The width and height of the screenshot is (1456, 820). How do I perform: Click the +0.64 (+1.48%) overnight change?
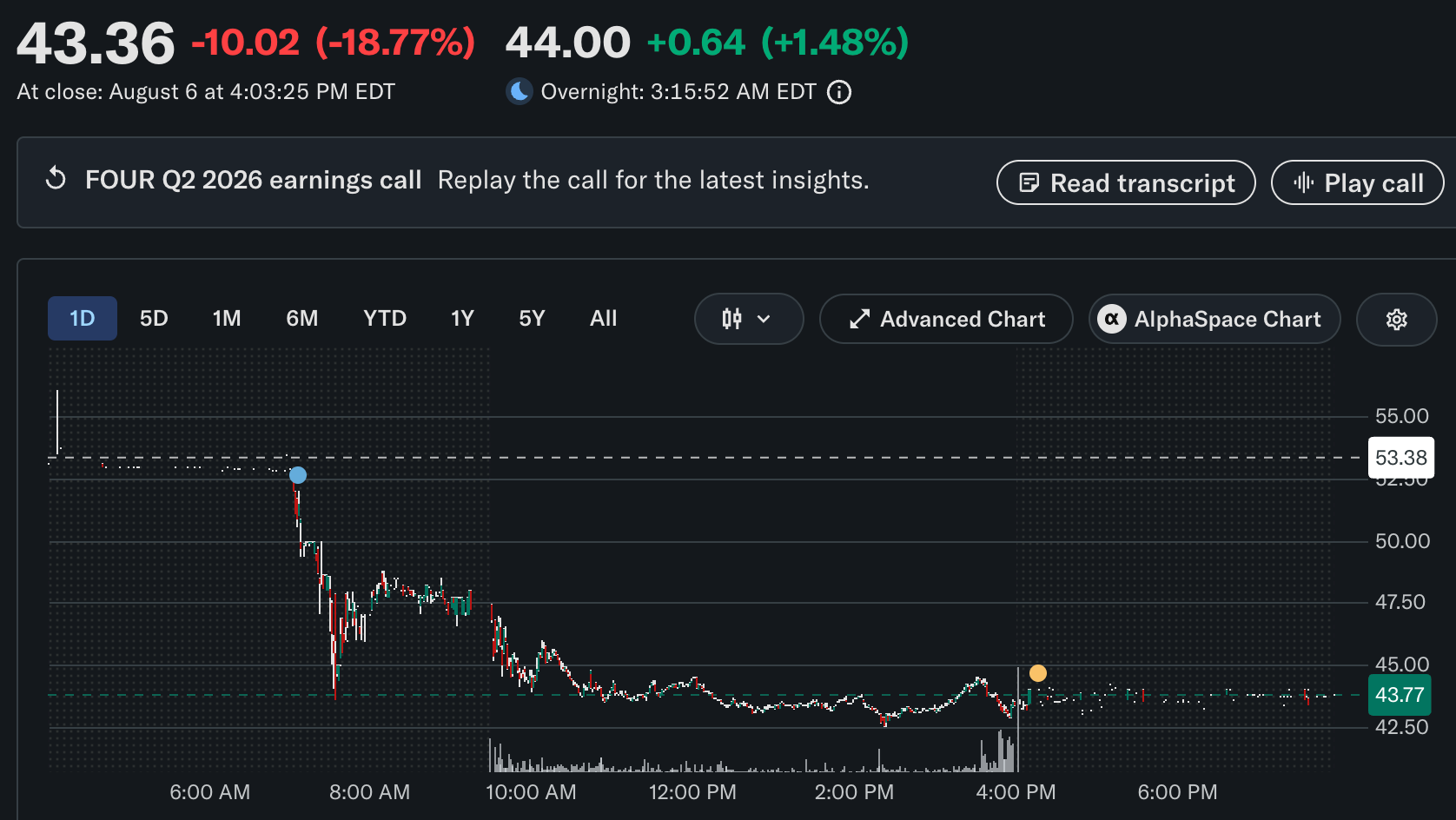778,43
